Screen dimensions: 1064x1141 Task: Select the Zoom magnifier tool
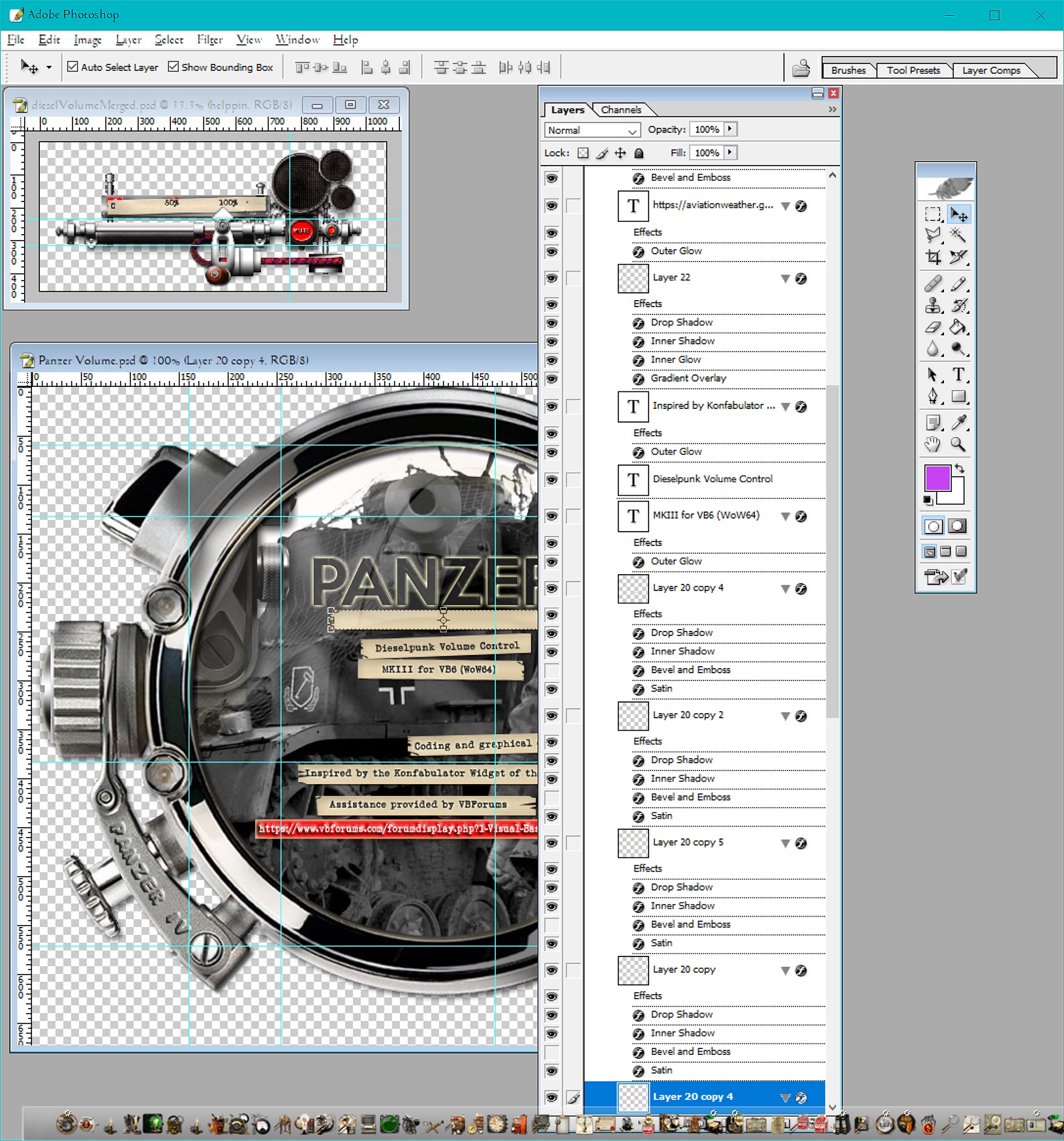tap(958, 445)
